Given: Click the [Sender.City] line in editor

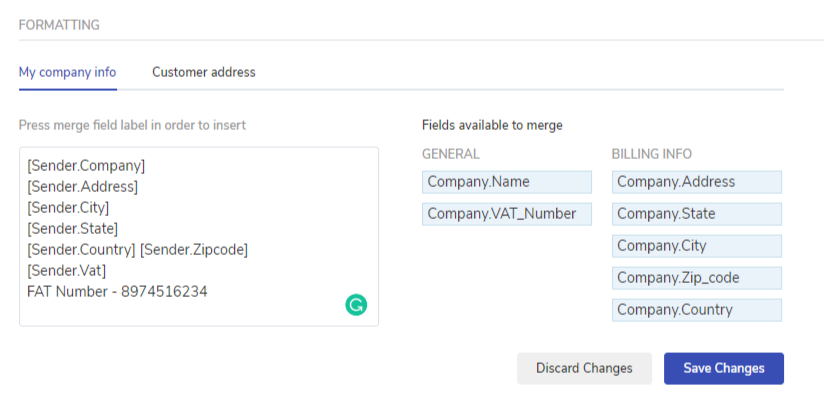Looking at the screenshot, I should (x=68, y=207).
